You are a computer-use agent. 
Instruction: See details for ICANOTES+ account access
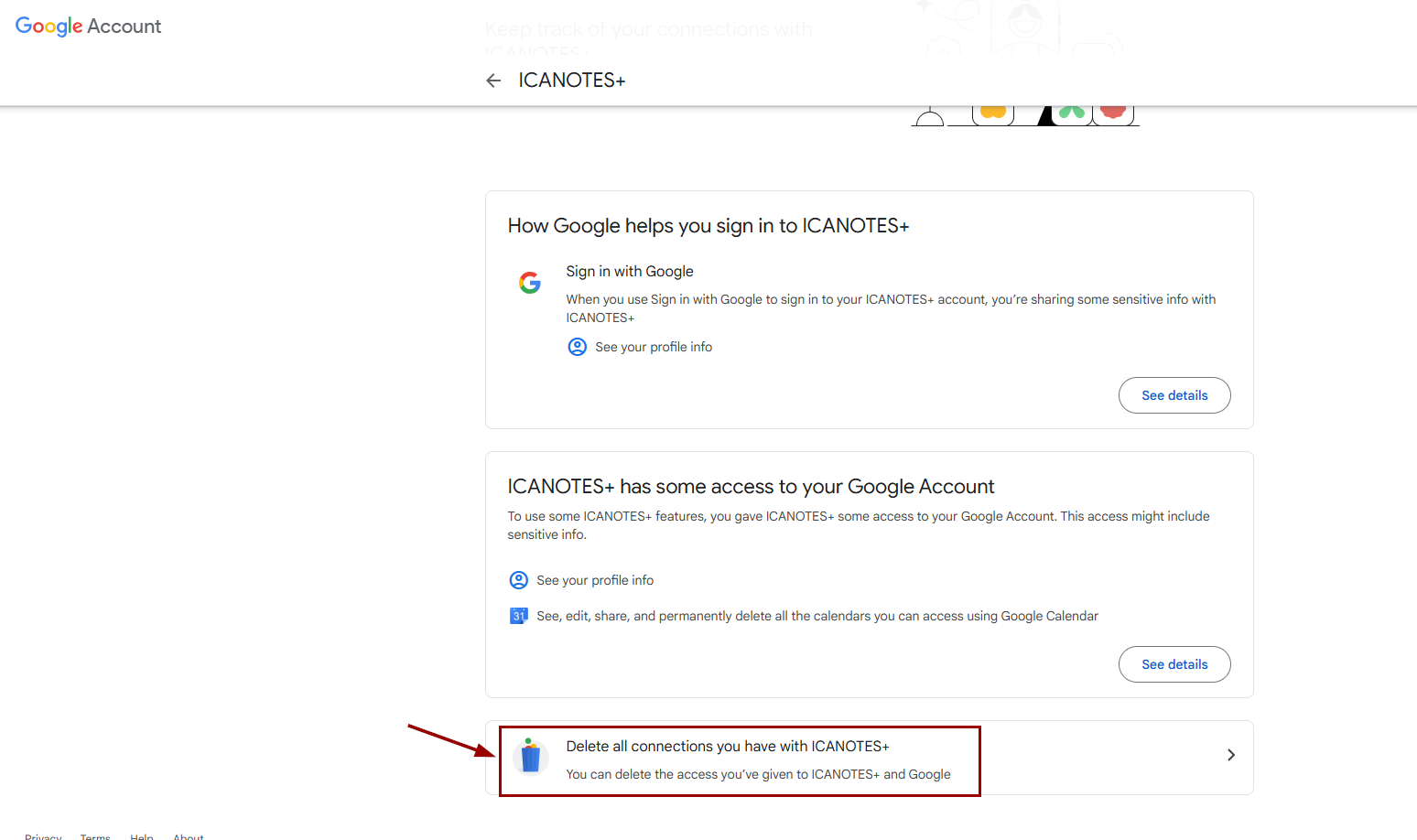click(x=1174, y=664)
